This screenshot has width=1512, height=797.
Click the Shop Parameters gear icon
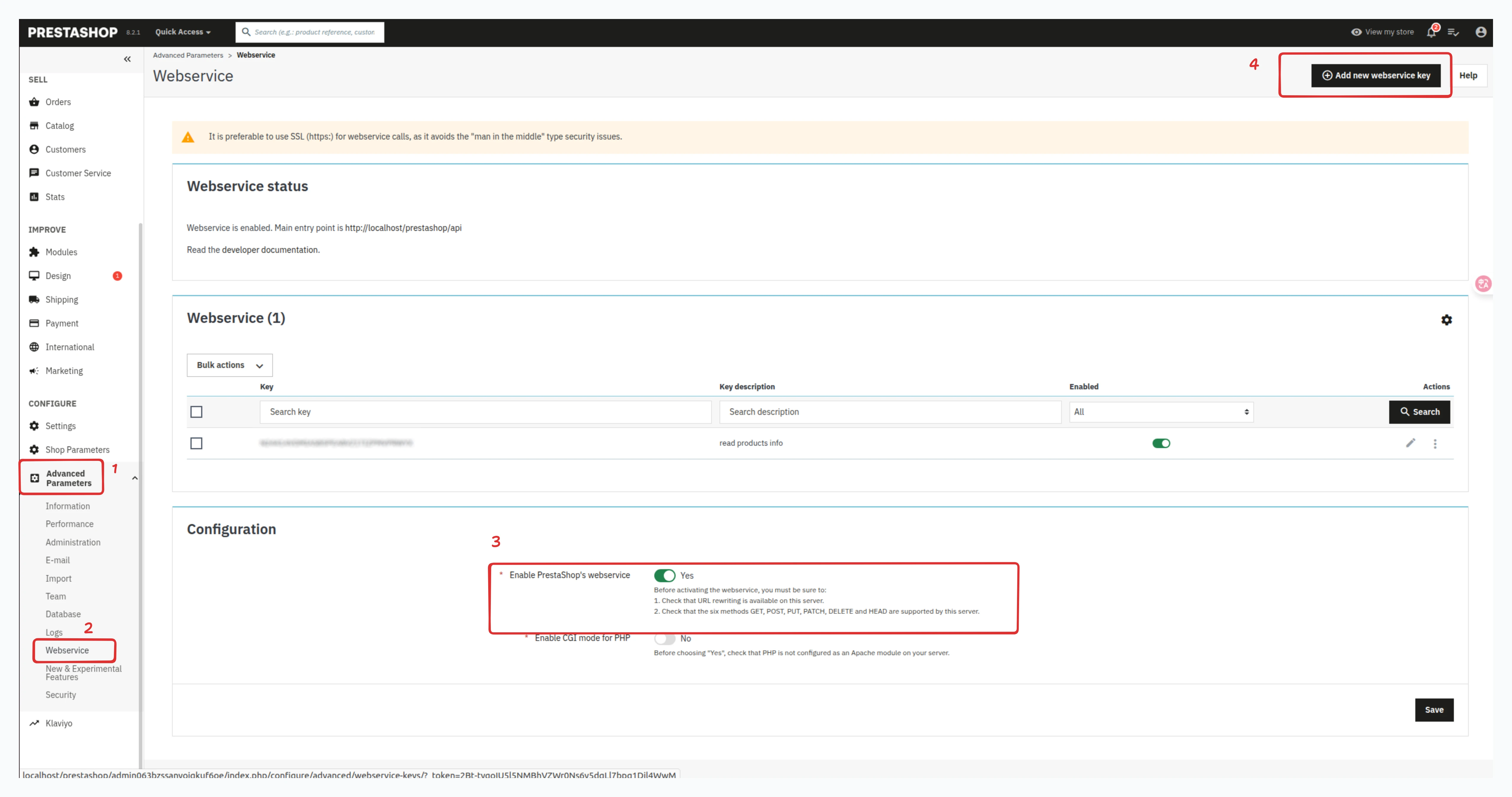coord(34,449)
